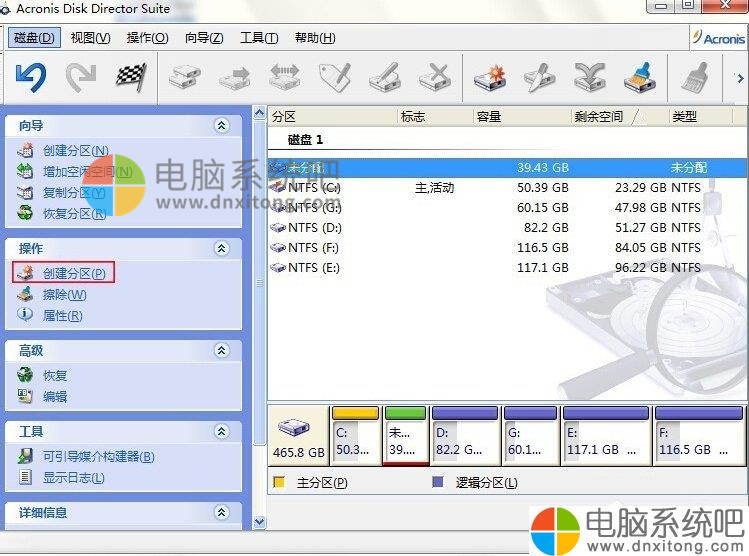
Task: Collapse the 操作 sidebar panel
Action: 222,248
